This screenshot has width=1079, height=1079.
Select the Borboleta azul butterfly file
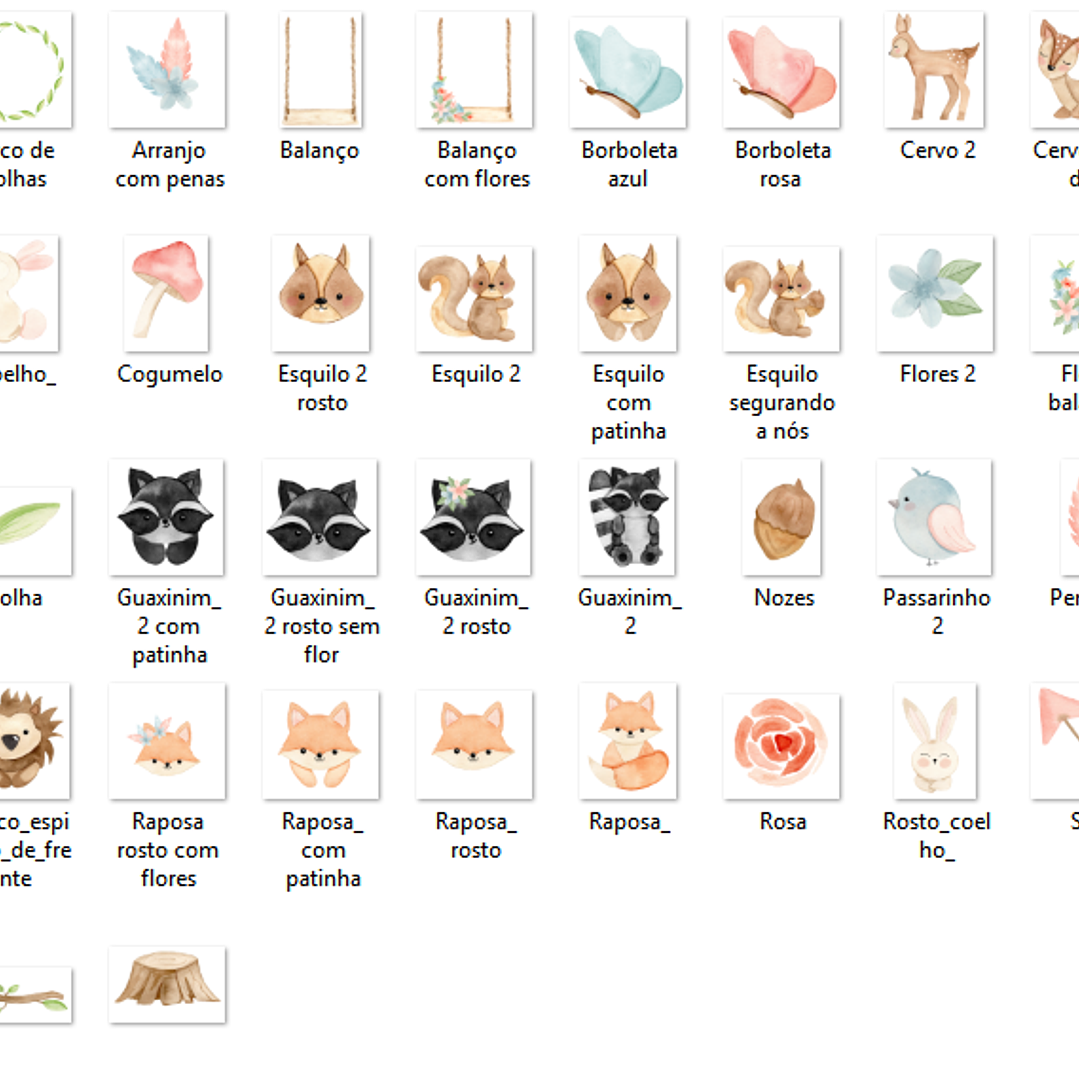(628, 72)
